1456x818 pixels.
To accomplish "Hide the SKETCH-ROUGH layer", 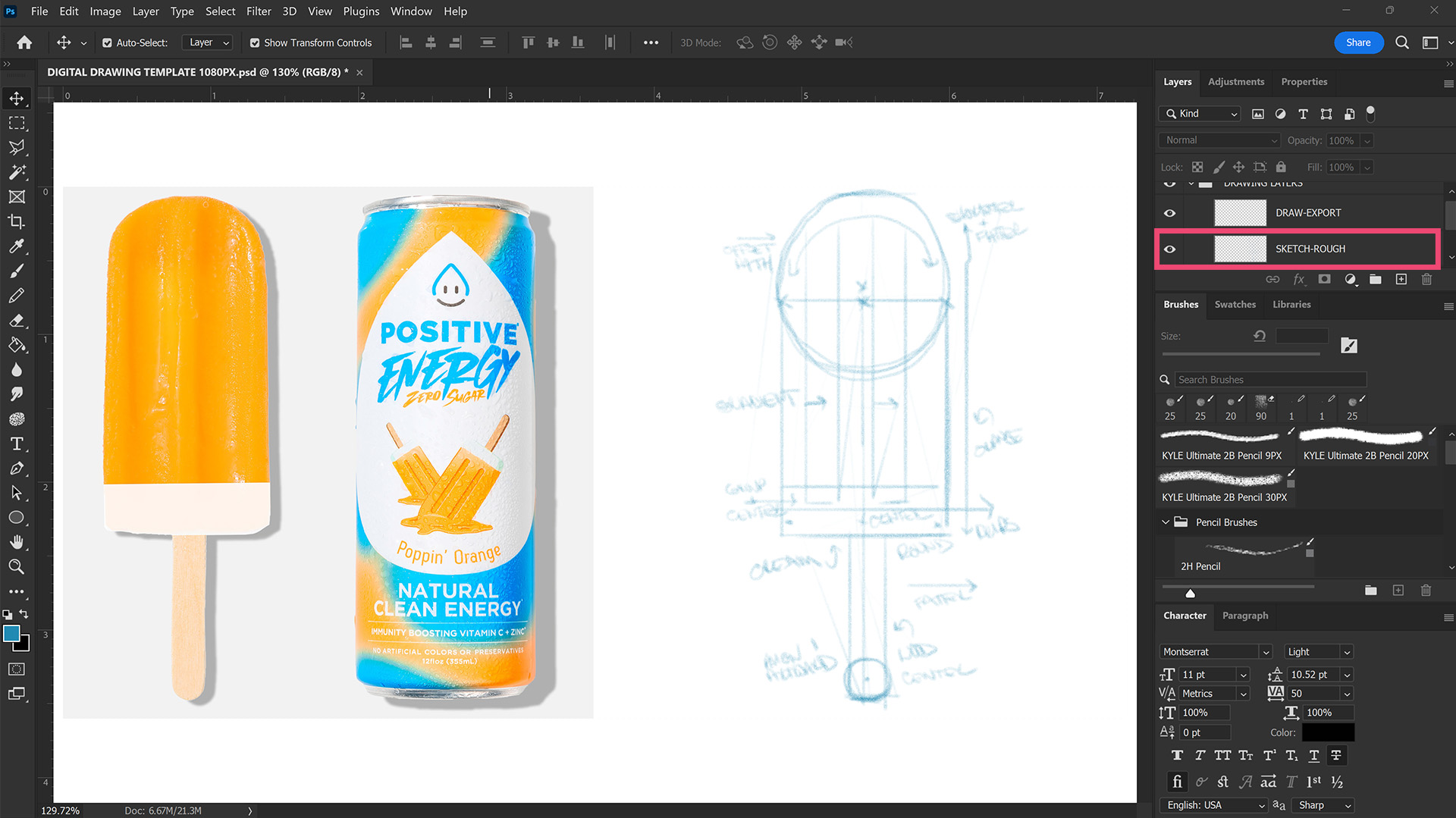I will pyautogui.click(x=1169, y=249).
